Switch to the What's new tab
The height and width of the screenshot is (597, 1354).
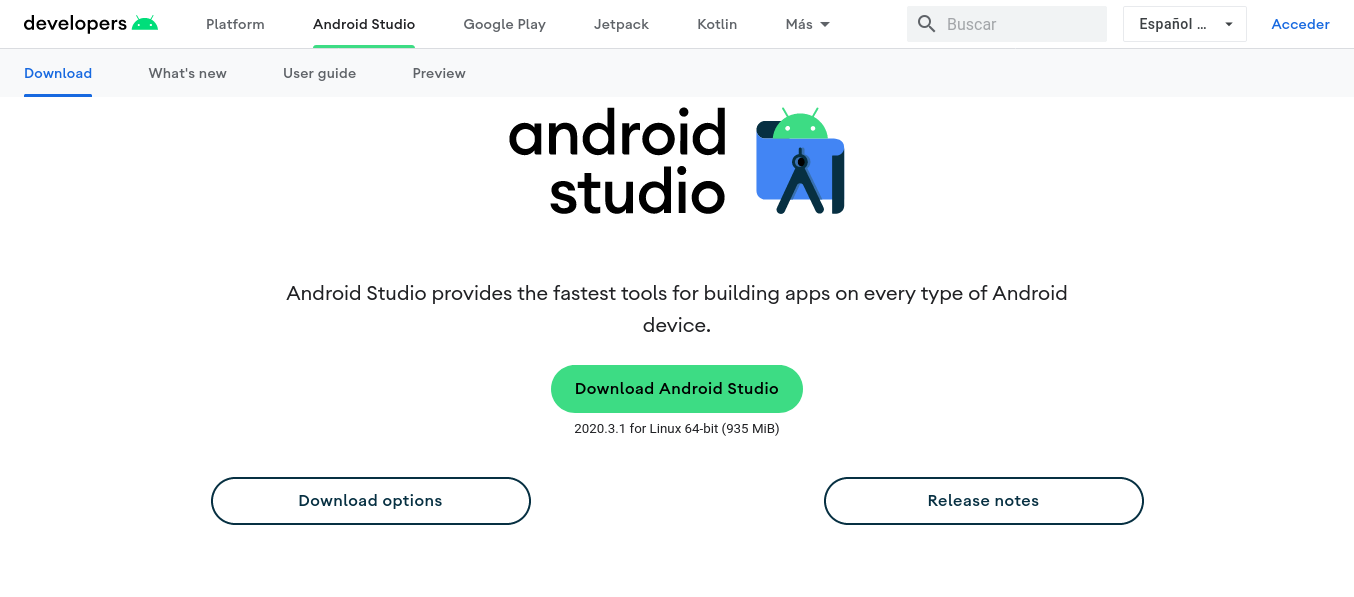pos(188,73)
